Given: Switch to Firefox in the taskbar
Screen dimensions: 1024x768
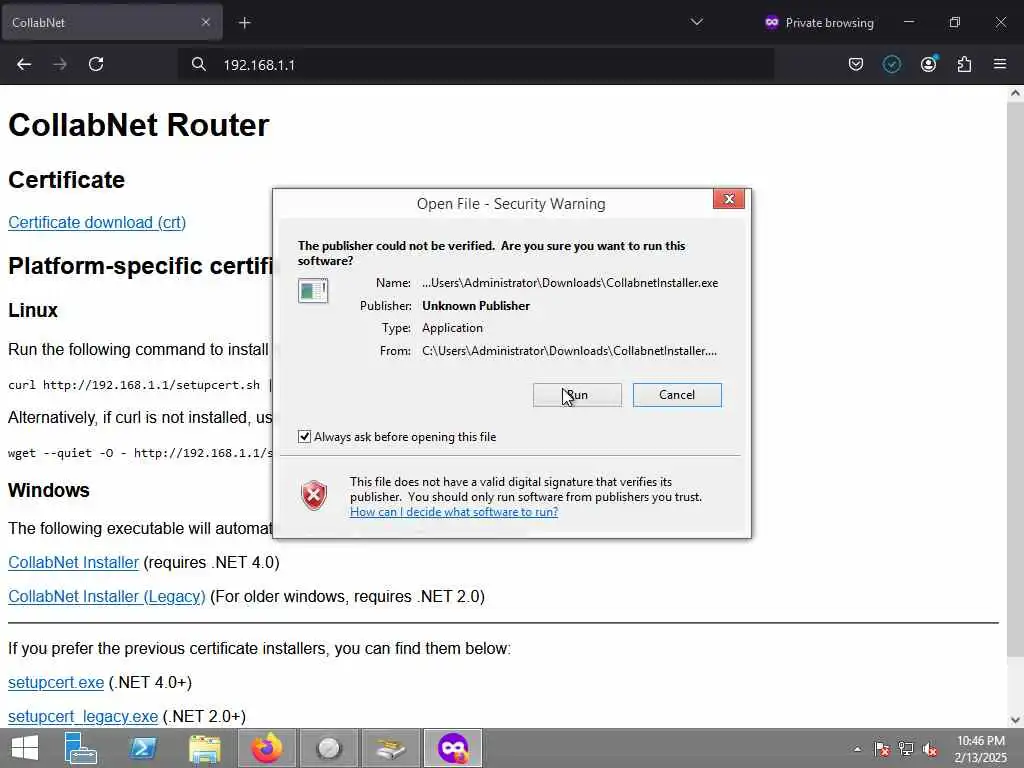Looking at the screenshot, I should [x=267, y=748].
